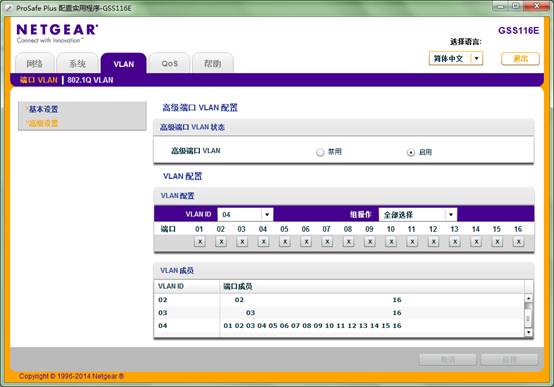Switch to the QoS tab
This screenshot has width=554, height=387.
170,63
